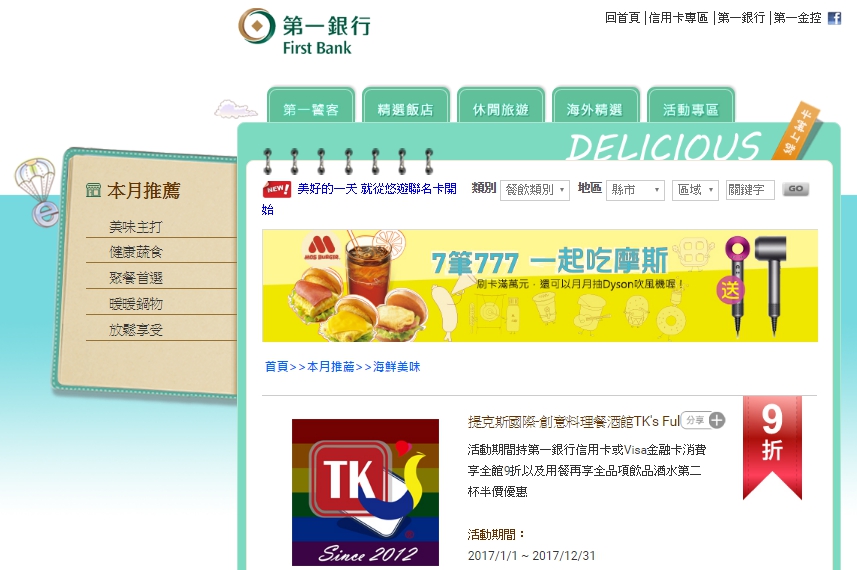The height and width of the screenshot is (570, 857).
Task: Open the MOS Burger 7筆777 banner
Action: (x=540, y=286)
